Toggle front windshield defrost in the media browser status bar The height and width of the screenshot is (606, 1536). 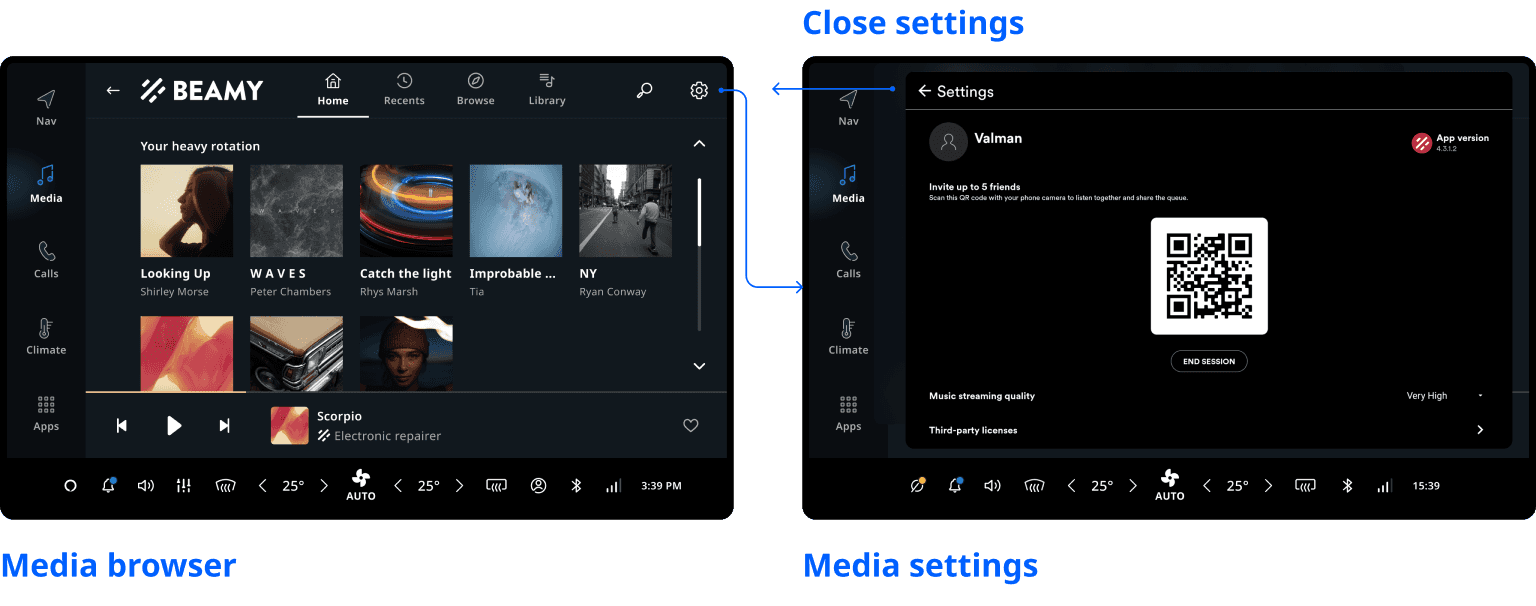point(225,486)
